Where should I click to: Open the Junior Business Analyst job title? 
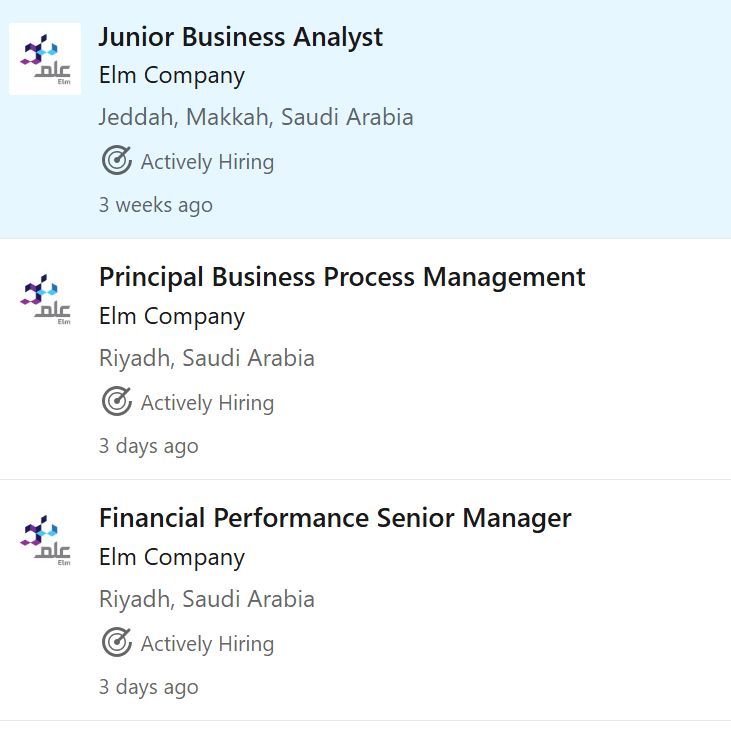tap(241, 37)
